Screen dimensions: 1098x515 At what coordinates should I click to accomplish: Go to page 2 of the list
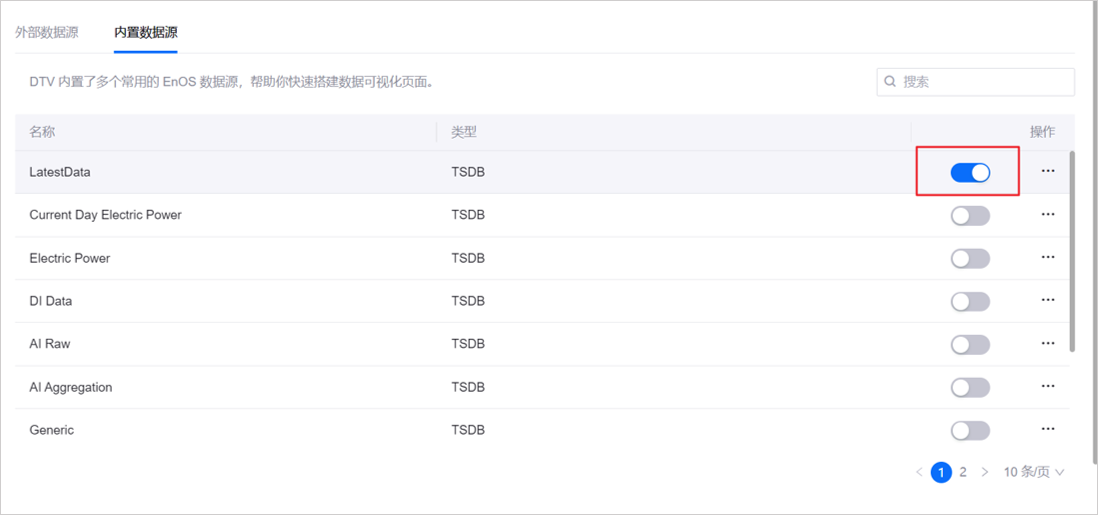coord(963,472)
